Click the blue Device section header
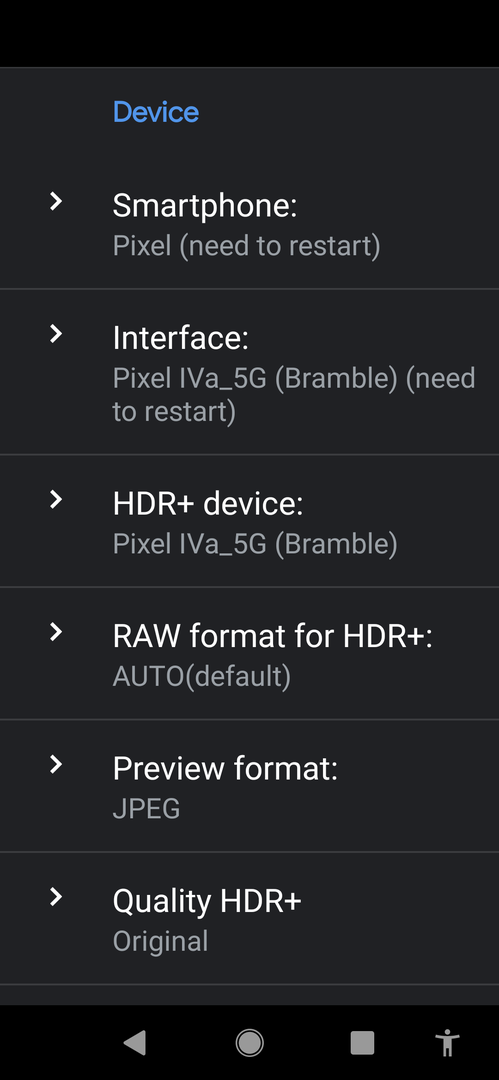Viewport: 499px width, 1080px height. (156, 112)
